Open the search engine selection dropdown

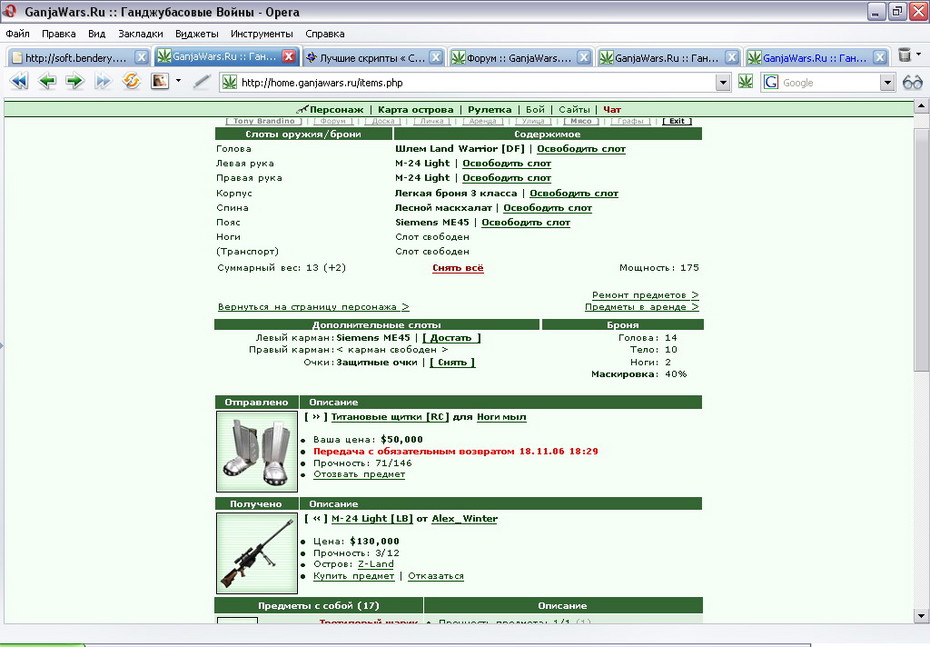pos(887,83)
